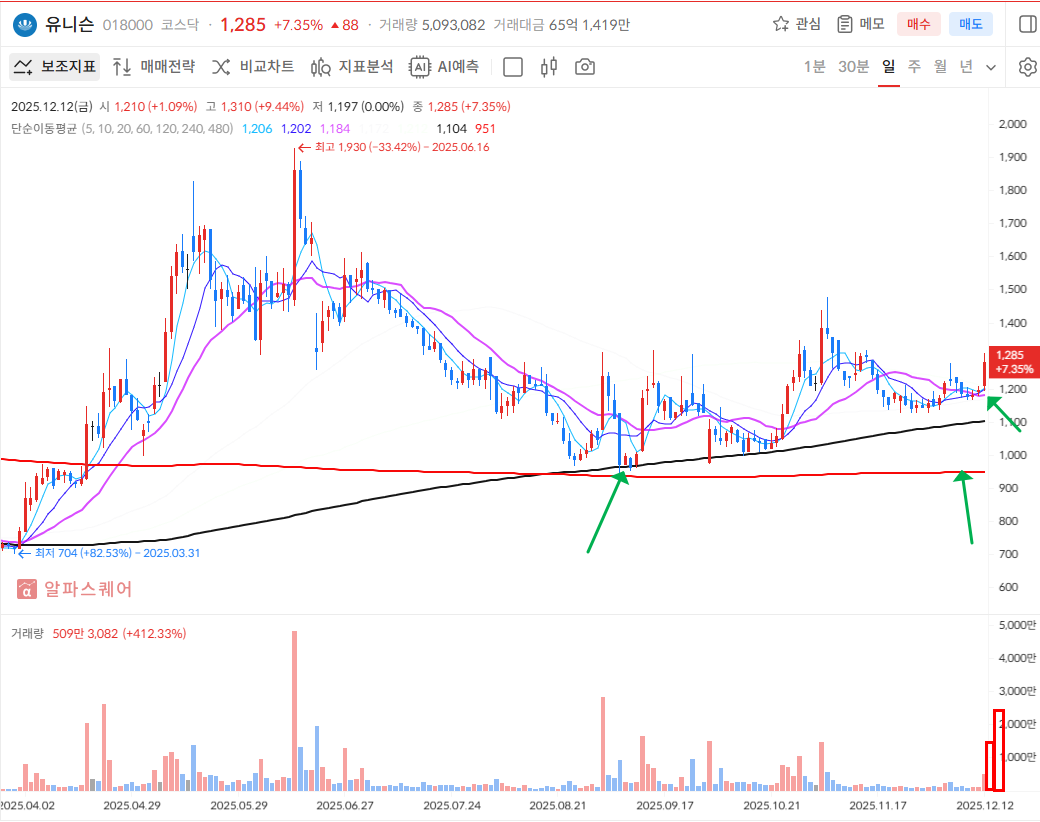This screenshot has width=1040, height=822.
Task: Open the 매매전략 trading strategy tool
Action: pos(154,67)
